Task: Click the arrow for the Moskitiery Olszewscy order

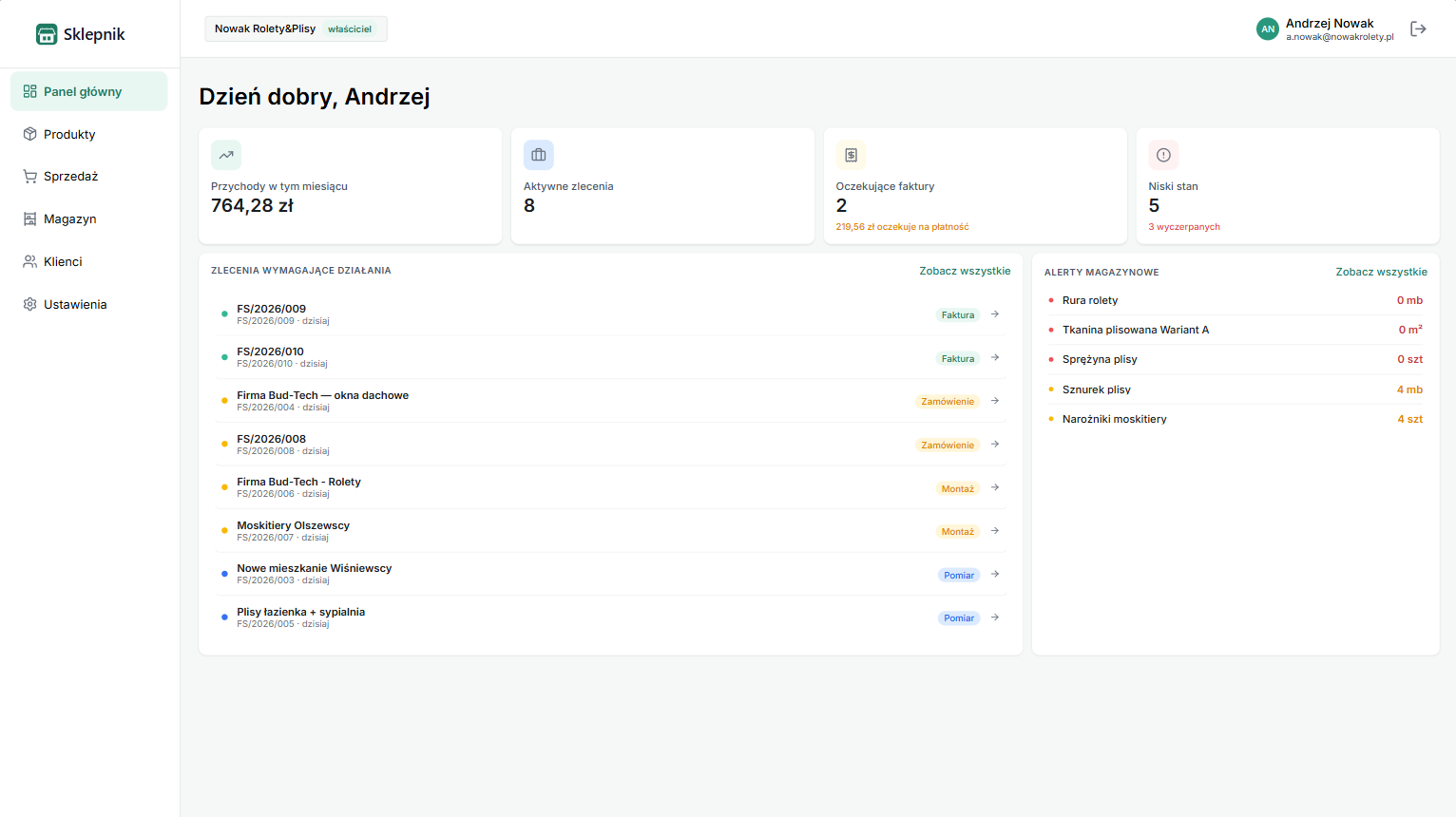Action: (995, 531)
